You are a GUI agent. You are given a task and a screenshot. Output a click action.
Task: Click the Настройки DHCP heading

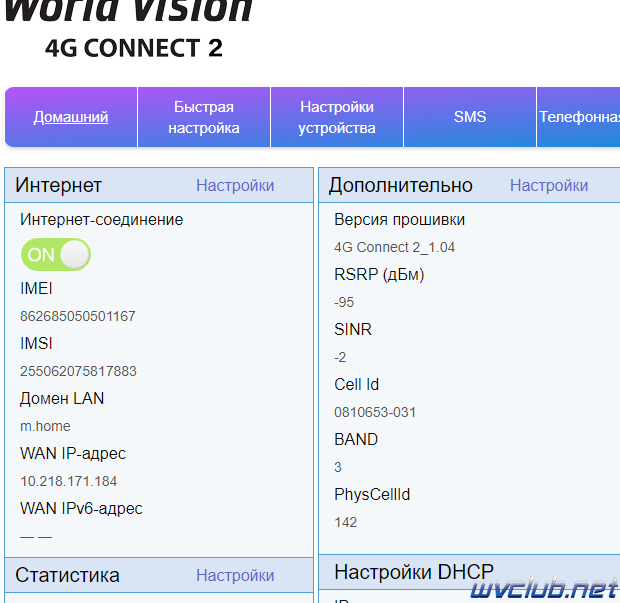coord(414,572)
